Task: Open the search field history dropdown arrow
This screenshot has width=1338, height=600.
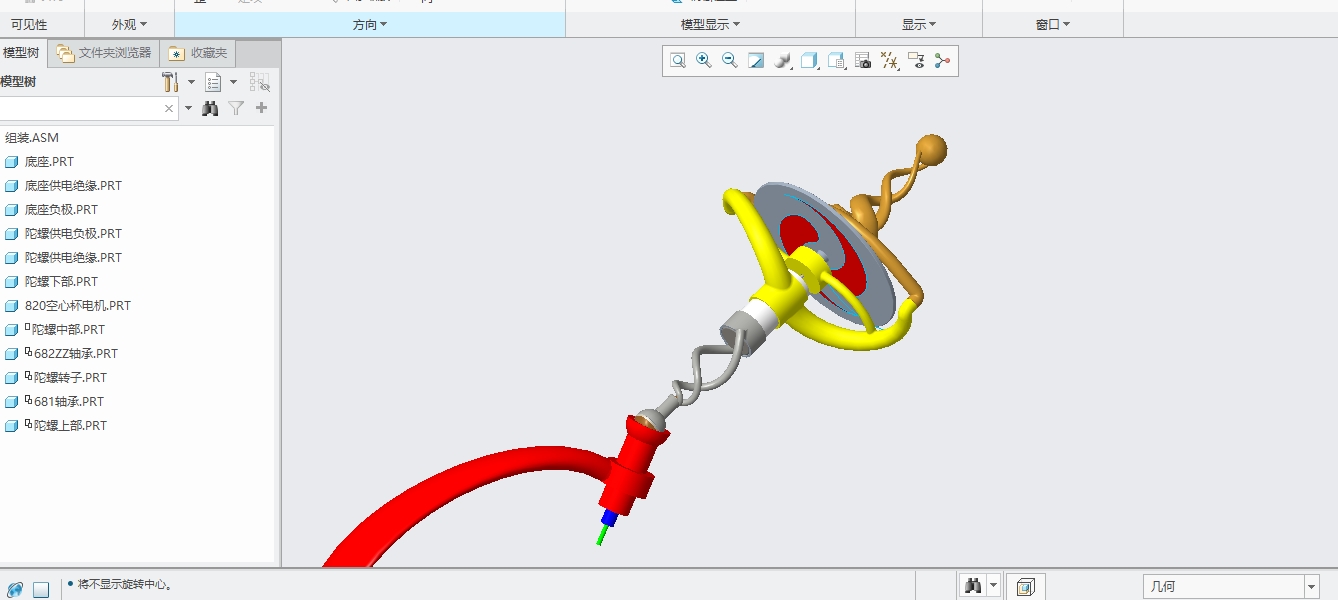Action: tap(188, 108)
